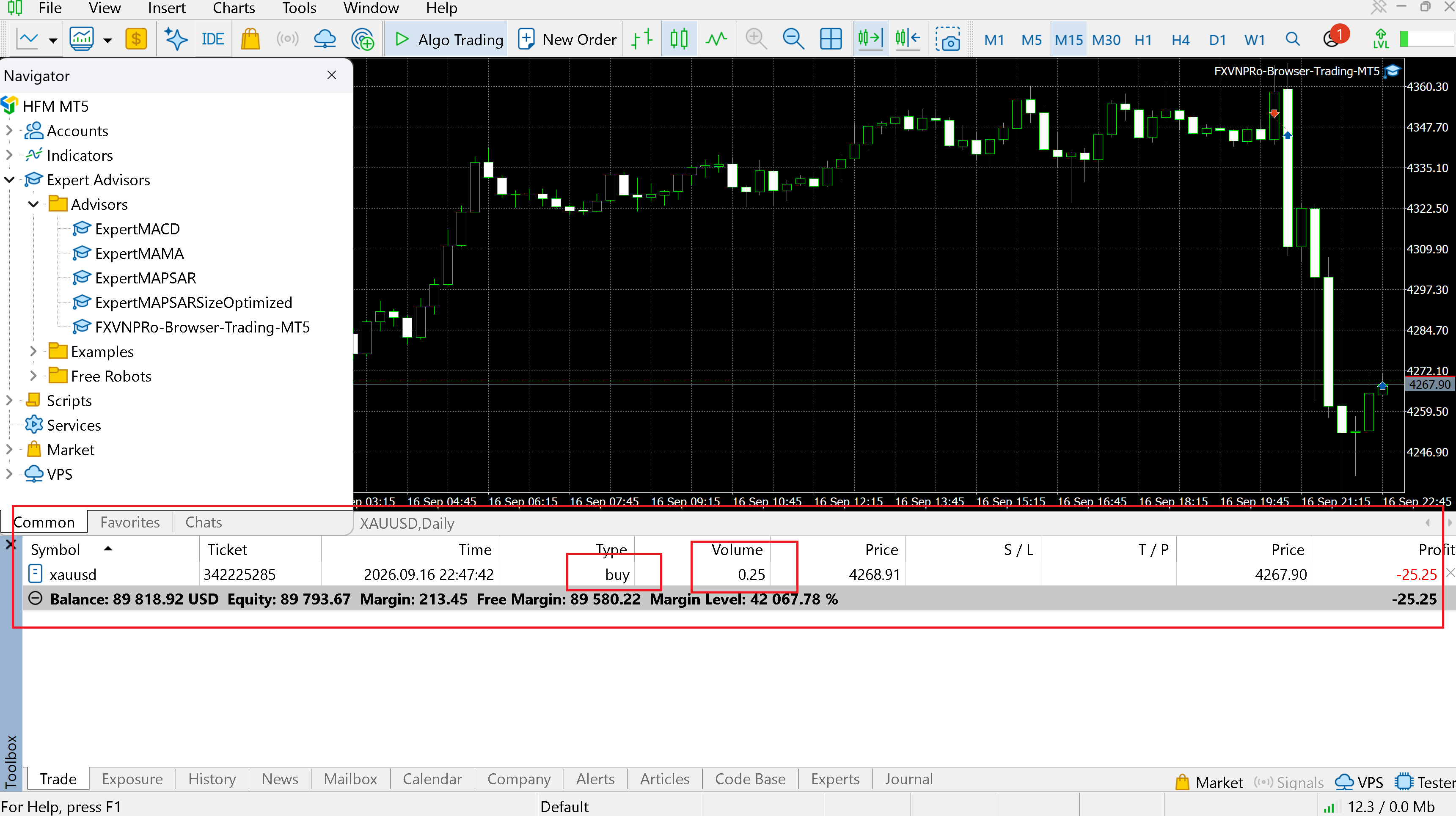The width and height of the screenshot is (1456, 816).
Task: Zoom out of the chart
Action: click(793, 40)
